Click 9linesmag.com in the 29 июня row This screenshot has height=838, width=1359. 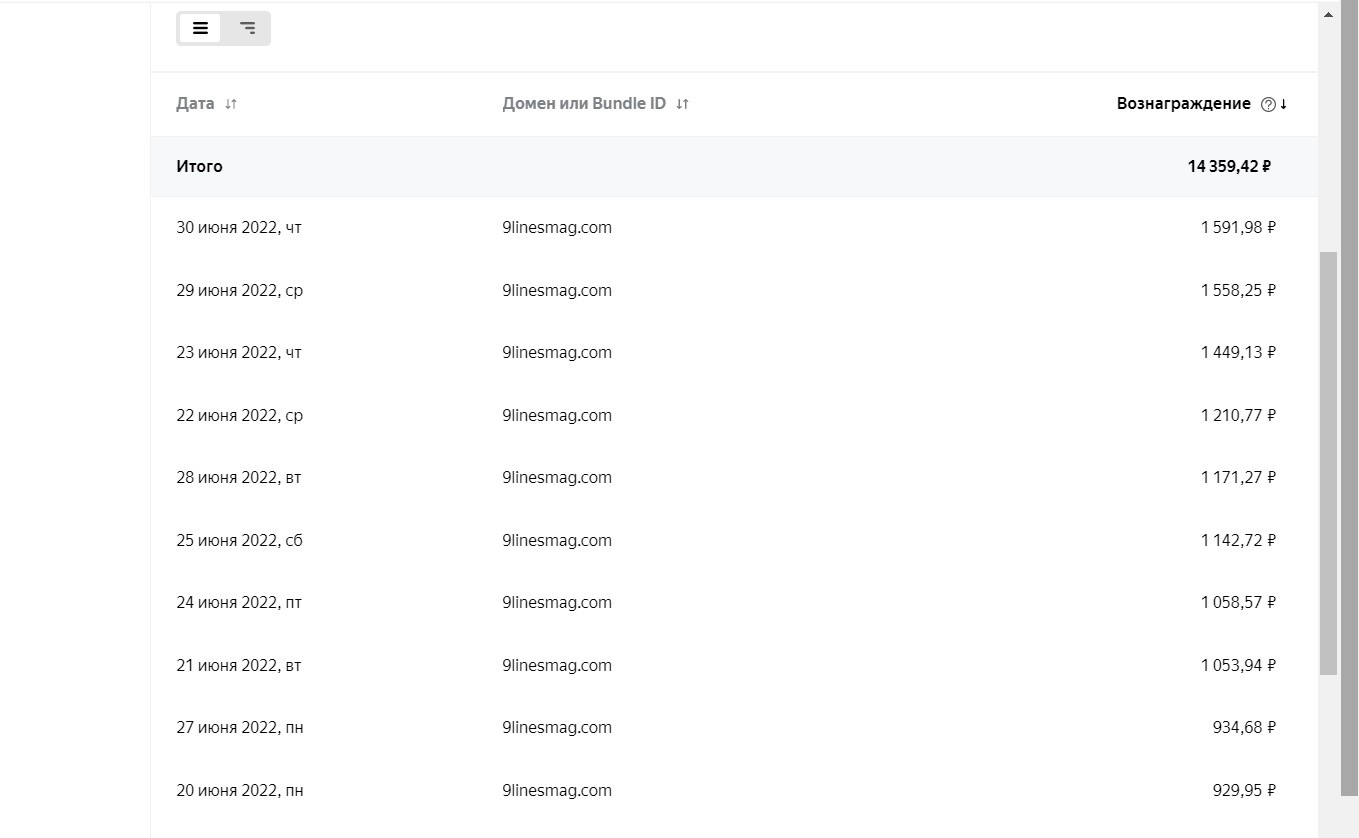pos(557,291)
